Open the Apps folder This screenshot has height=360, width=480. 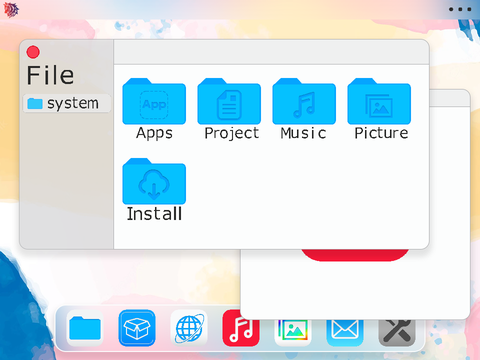click(154, 109)
